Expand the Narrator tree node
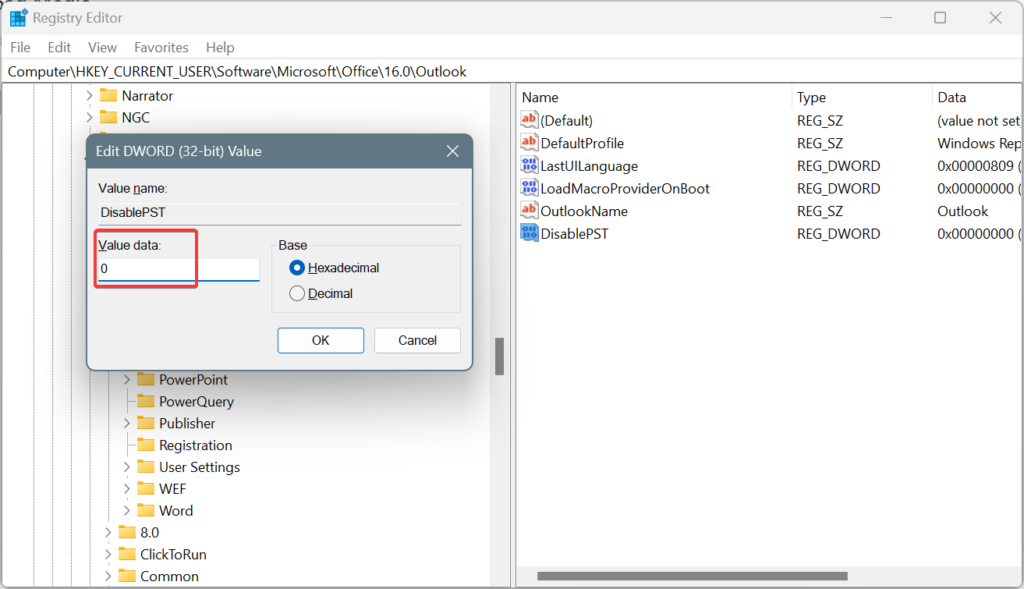1024x589 pixels. click(x=89, y=96)
